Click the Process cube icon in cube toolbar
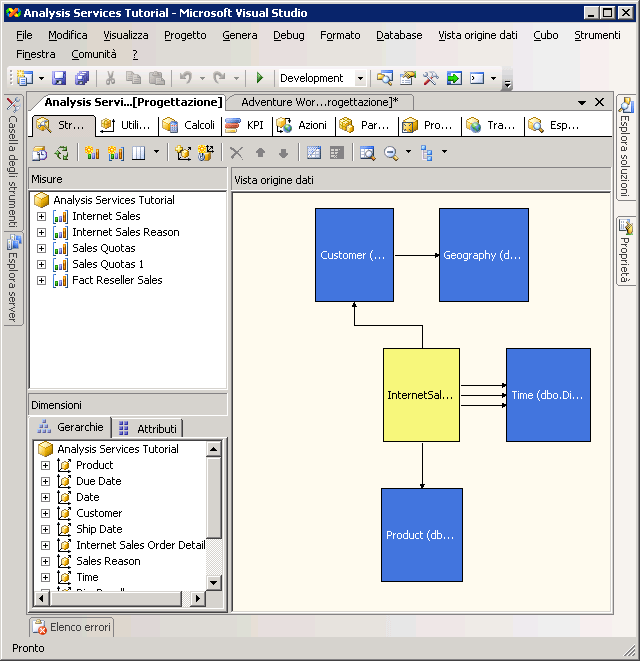Screen dimensions: 640x661 39,153
